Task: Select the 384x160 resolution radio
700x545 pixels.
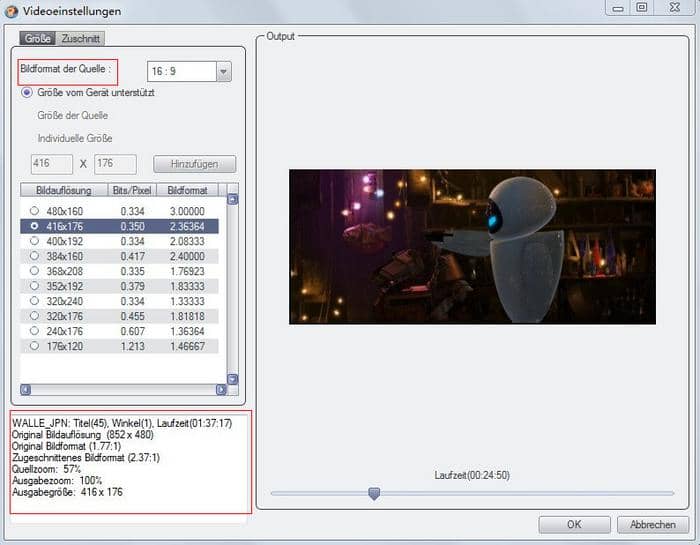Action: pyautogui.click(x=34, y=256)
